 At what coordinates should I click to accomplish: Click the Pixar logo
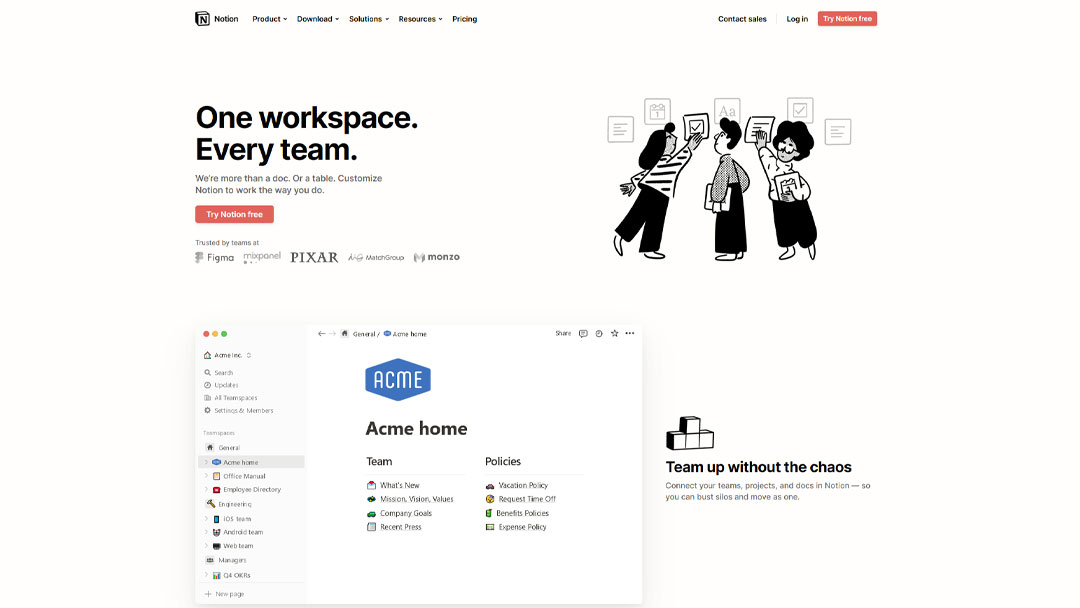pyautogui.click(x=314, y=258)
